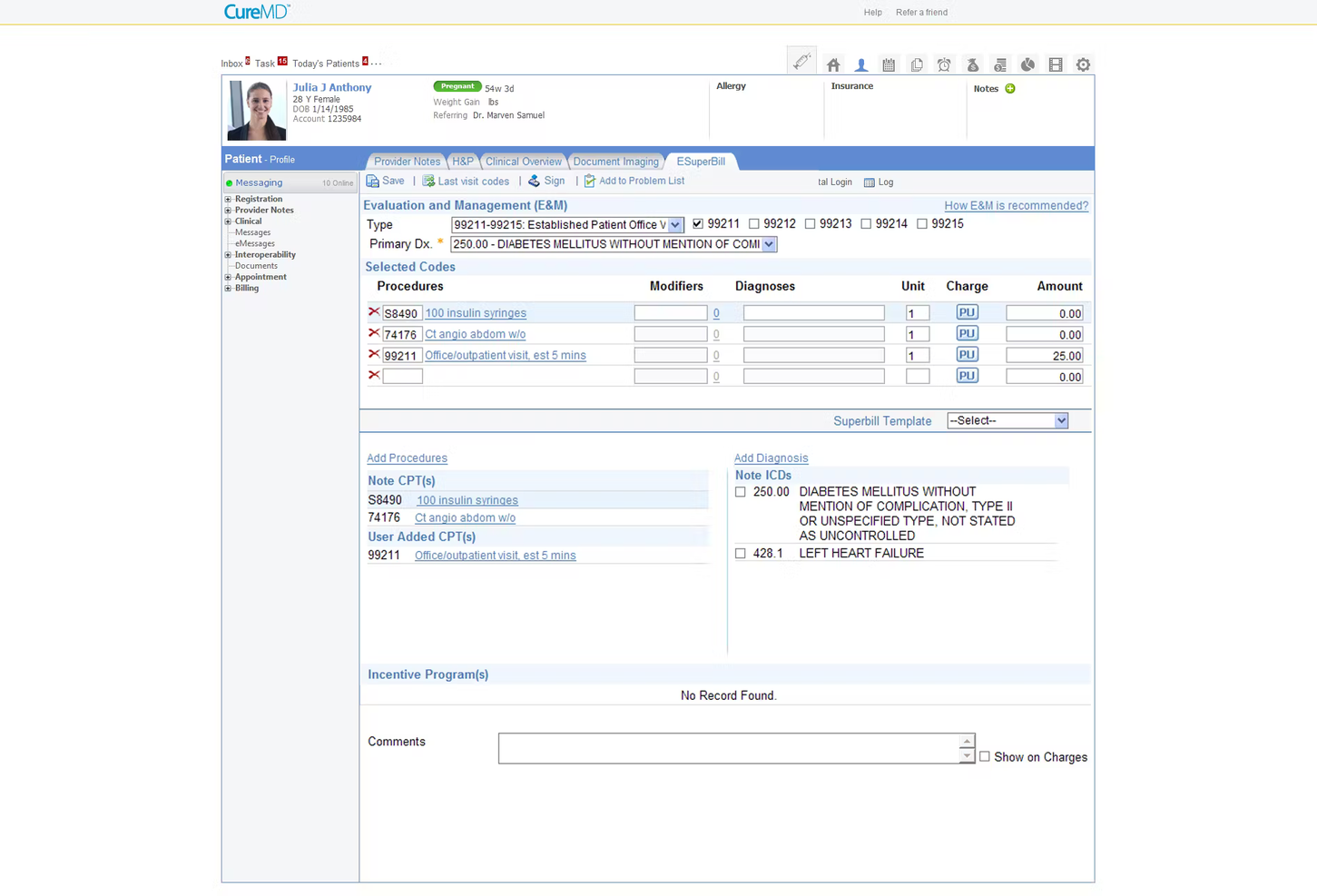Sign the document using Sign icon
The height and width of the screenshot is (896, 1317).
(x=546, y=181)
